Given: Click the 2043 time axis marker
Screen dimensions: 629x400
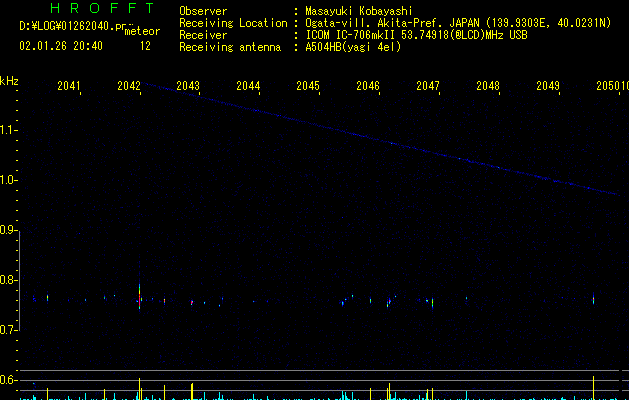Looking at the screenshot, I should pos(188,85).
